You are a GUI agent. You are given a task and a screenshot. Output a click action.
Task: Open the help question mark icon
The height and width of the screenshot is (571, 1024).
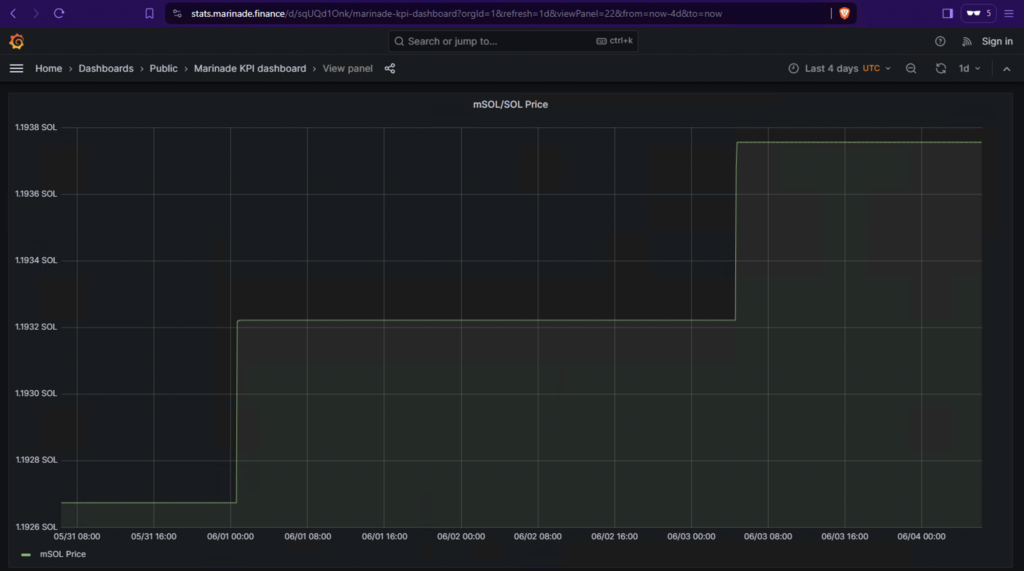[x=940, y=41]
